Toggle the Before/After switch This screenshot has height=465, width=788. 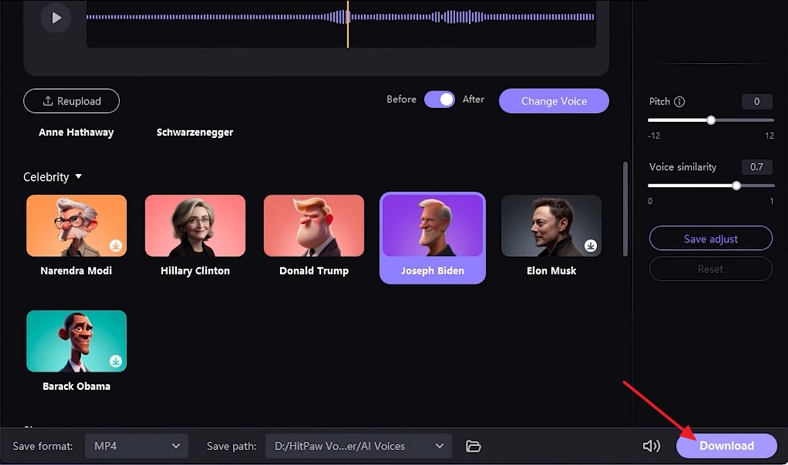(x=439, y=100)
